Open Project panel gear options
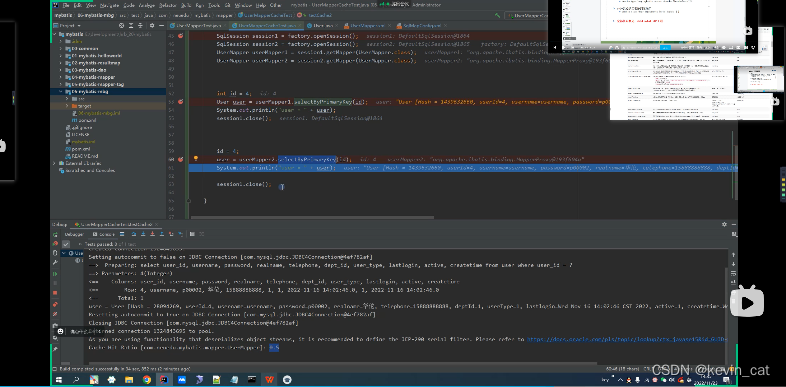Viewport: 786px width, 387px height. click(152, 25)
